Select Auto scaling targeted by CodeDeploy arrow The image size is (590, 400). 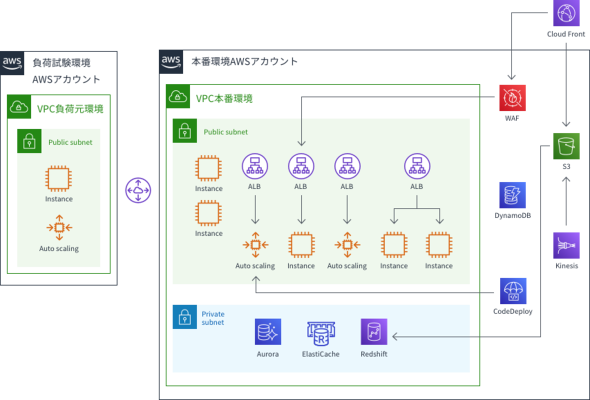coord(255,245)
